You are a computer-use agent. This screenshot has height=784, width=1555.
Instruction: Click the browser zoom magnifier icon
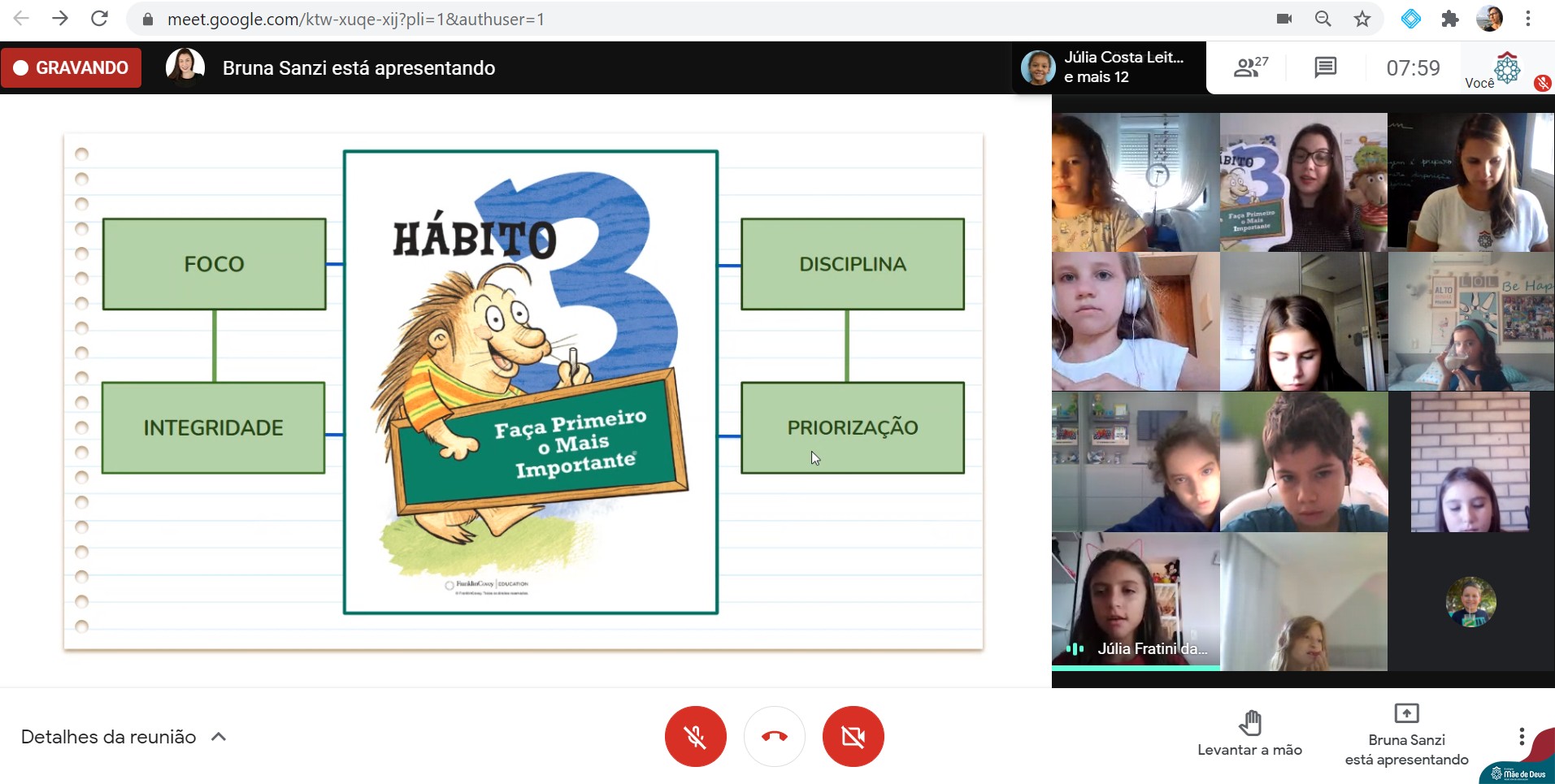(x=1323, y=19)
